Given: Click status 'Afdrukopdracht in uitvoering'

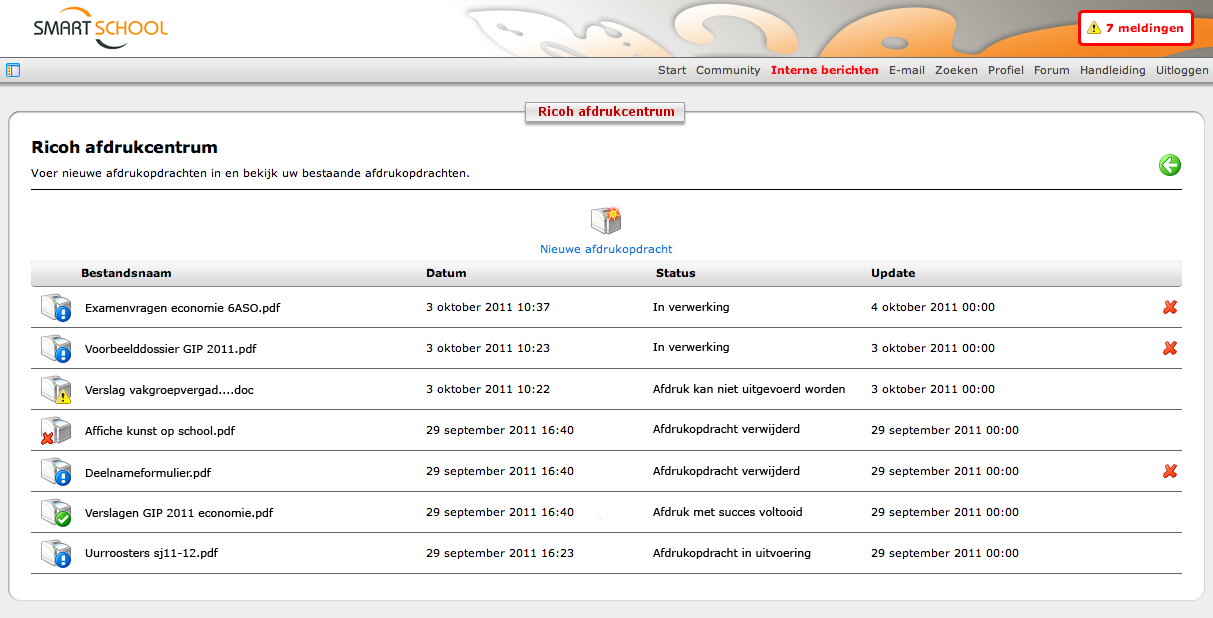Looking at the screenshot, I should tap(732, 553).
